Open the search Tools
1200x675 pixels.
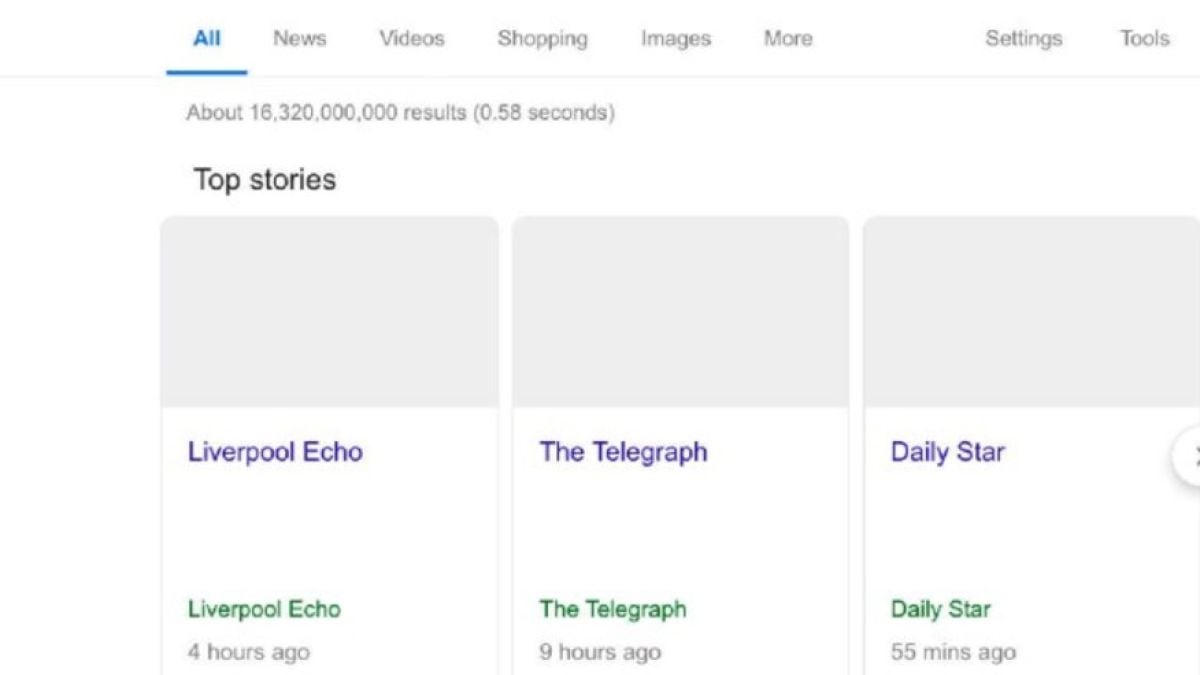point(1145,39)
